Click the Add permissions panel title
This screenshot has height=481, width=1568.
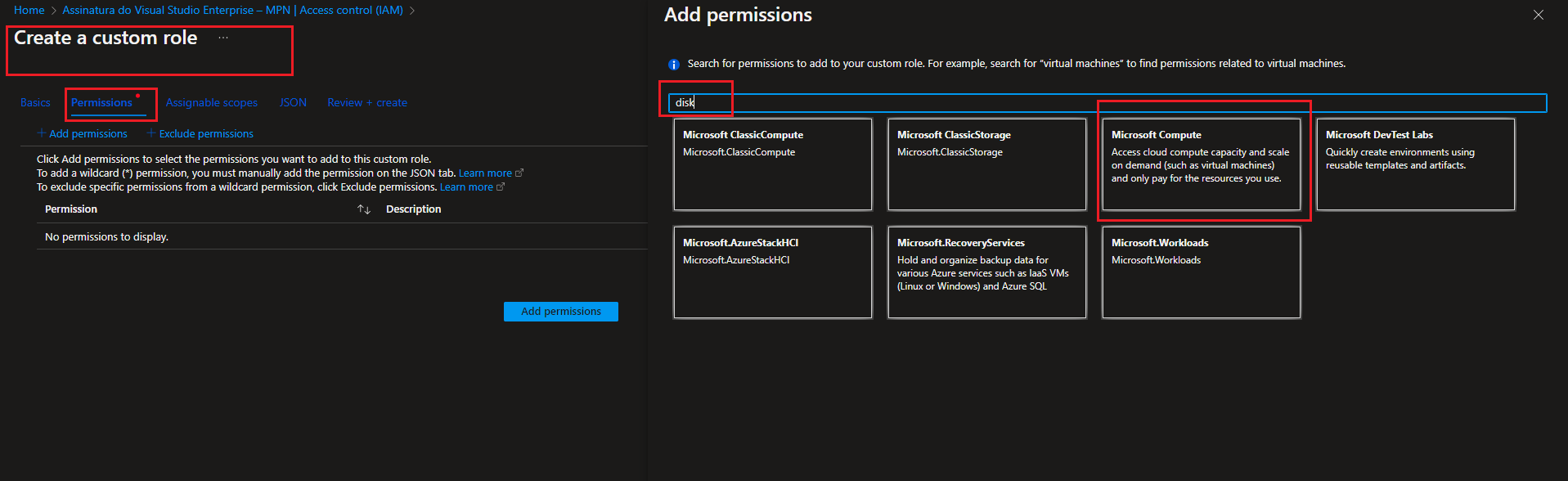[738, 15]
